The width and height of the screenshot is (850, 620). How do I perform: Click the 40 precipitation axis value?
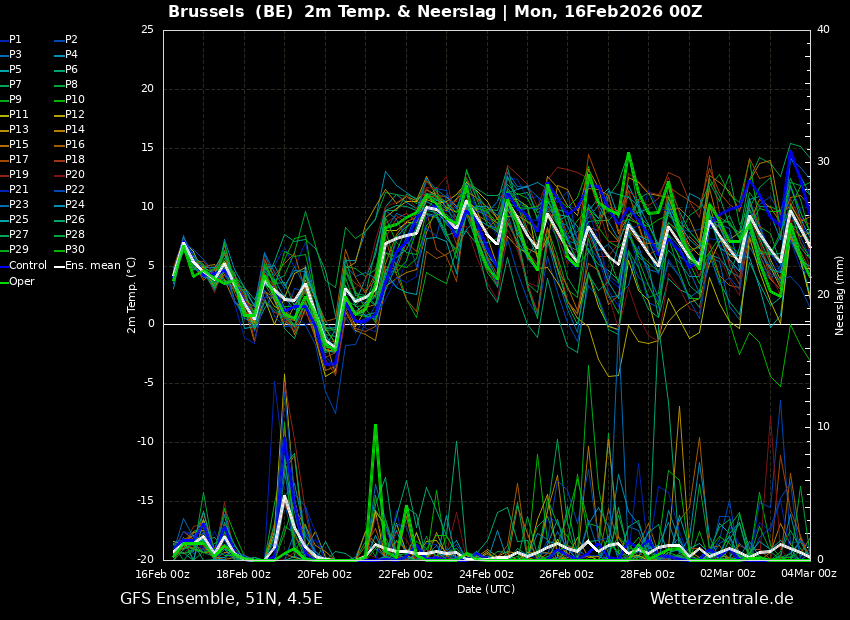(823, 29)
